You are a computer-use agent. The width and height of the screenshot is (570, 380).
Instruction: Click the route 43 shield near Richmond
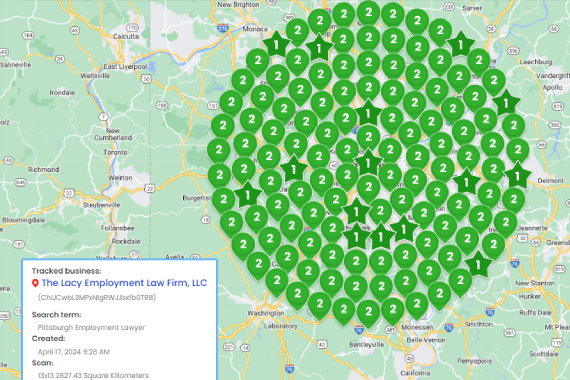point(8,160)
